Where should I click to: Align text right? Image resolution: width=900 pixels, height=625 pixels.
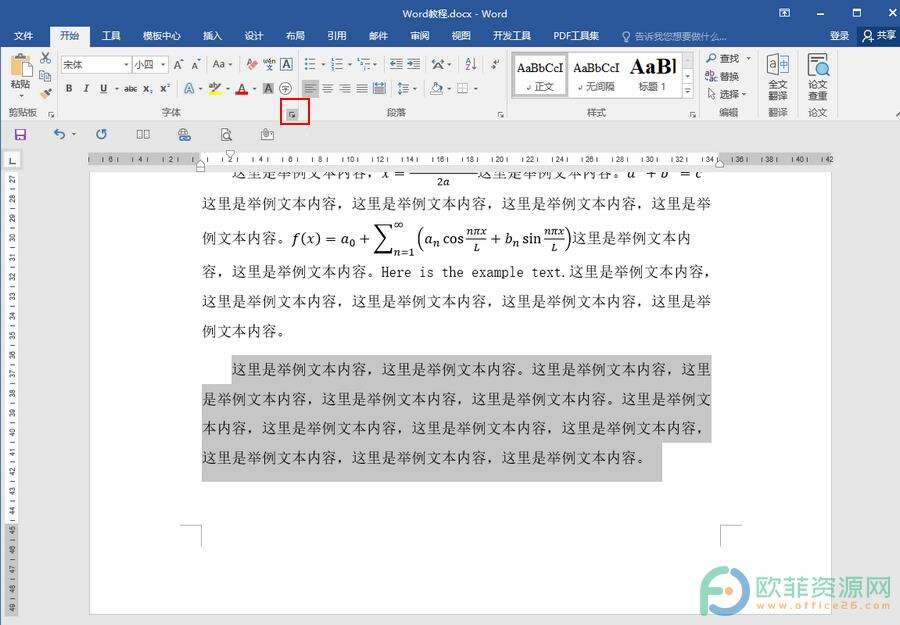click(345, 88)
